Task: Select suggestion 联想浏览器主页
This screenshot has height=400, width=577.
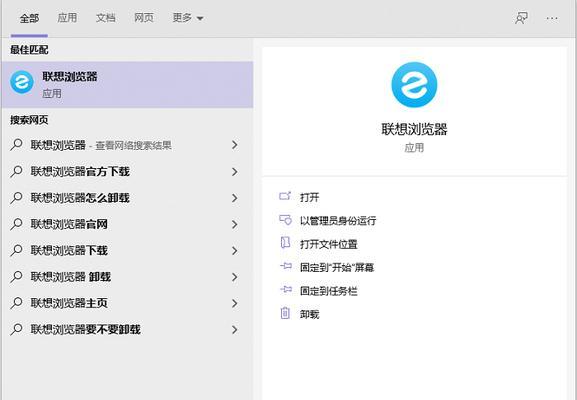Action: [127, 303]
